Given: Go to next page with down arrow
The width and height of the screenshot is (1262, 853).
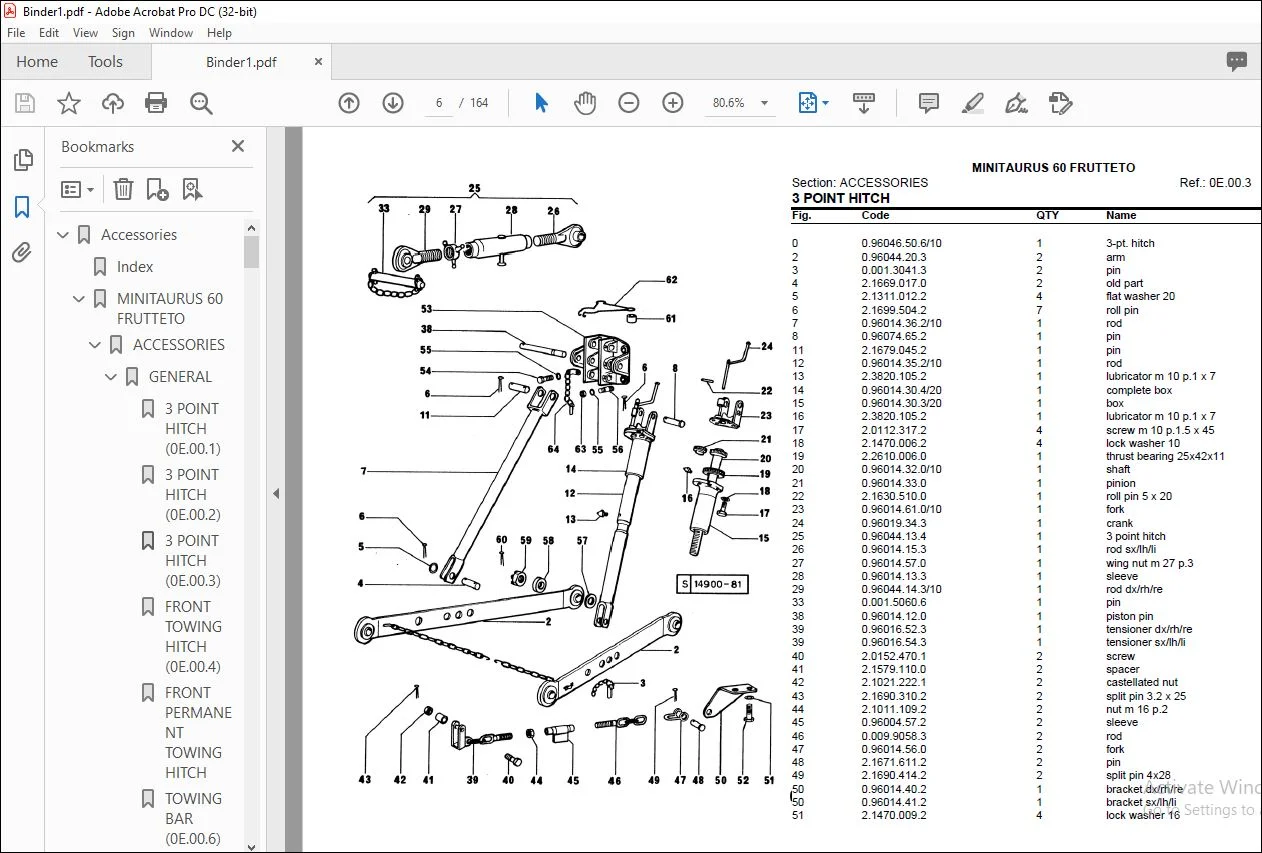Looking at the screenshot, I should click(393, 103).
